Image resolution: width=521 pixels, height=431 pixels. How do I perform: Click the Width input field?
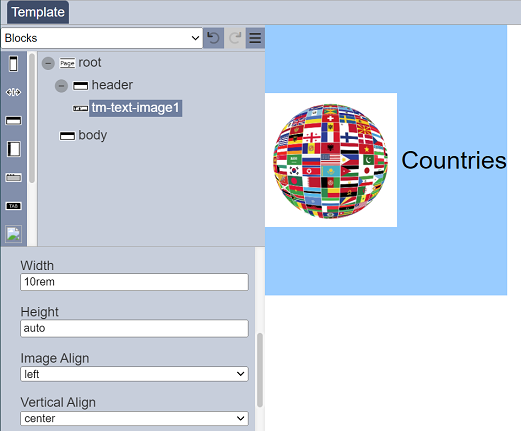(134, 282)
